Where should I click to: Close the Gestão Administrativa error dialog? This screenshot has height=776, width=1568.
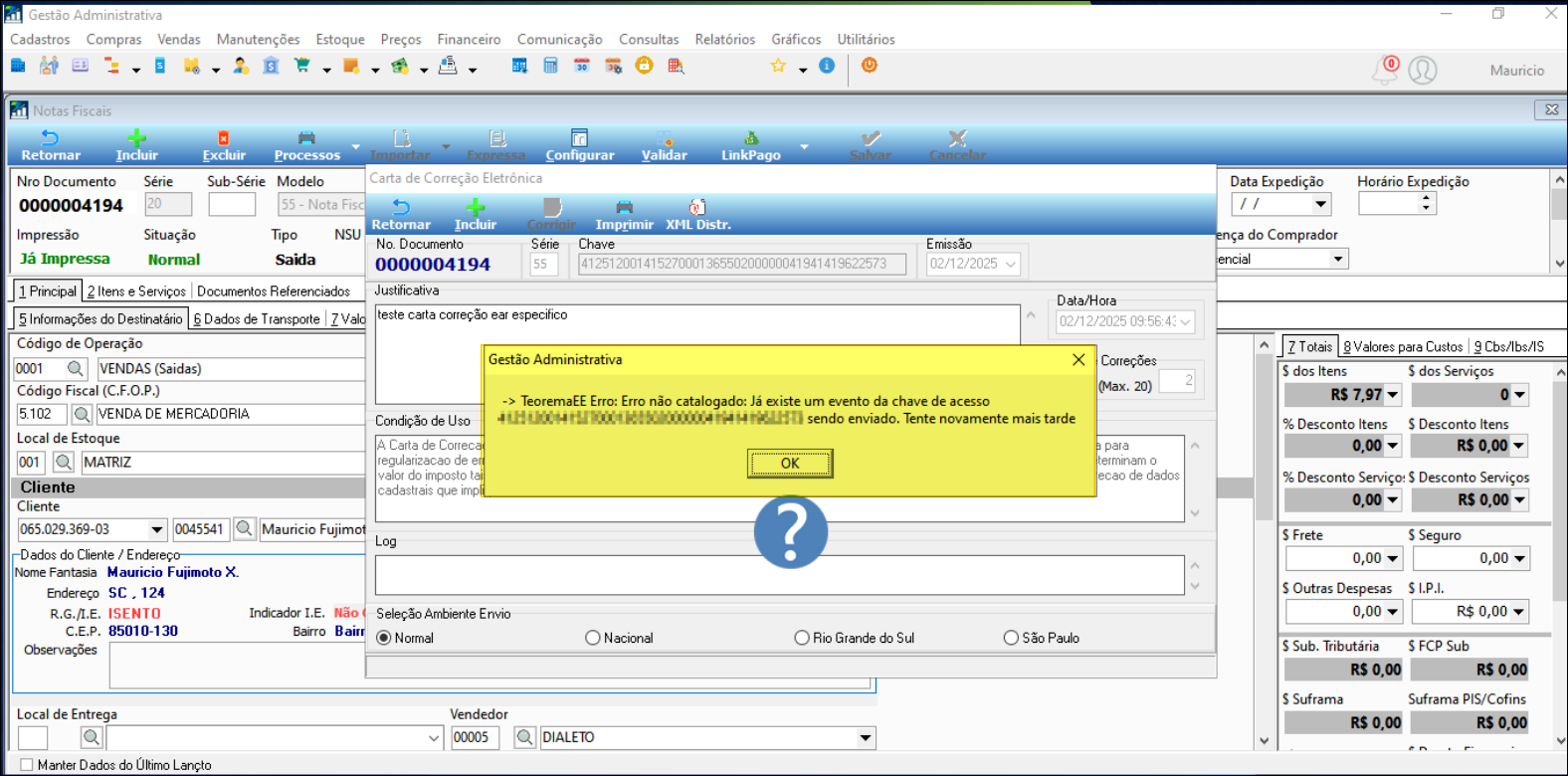1078,360
